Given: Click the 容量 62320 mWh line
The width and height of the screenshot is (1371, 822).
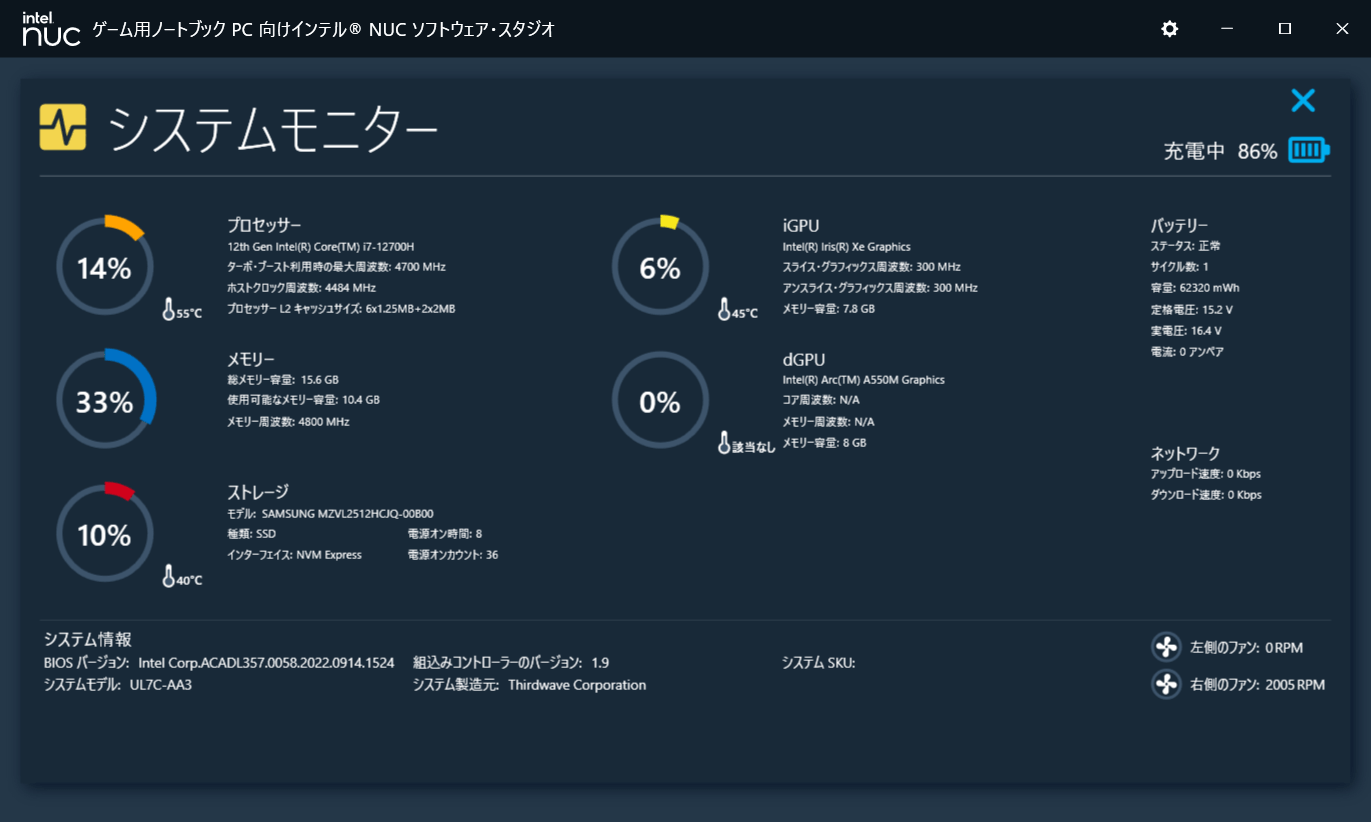Looking at the screenshot, I should 1196,288.
